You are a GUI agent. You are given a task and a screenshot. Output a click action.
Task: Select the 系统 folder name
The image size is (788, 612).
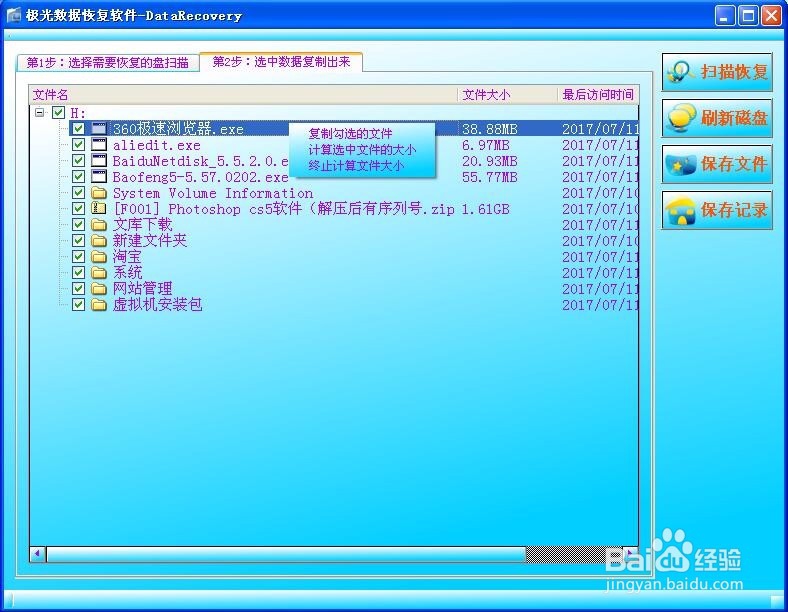click(x=127, y=273)
